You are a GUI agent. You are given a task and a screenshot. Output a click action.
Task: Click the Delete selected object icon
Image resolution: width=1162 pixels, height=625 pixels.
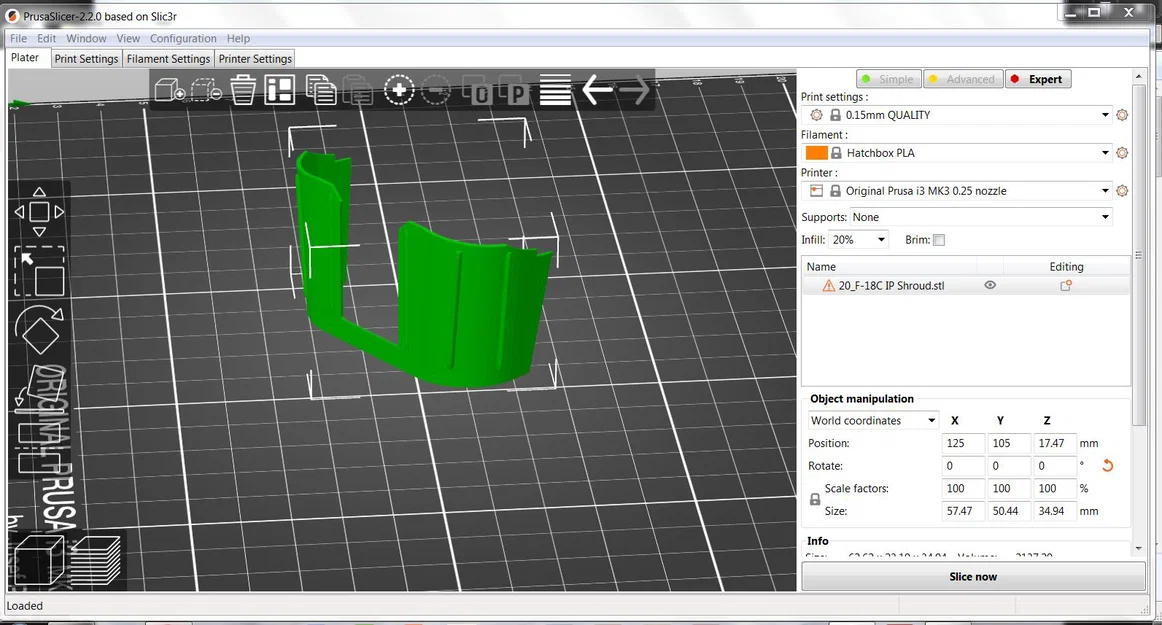(x=206, y=90)
